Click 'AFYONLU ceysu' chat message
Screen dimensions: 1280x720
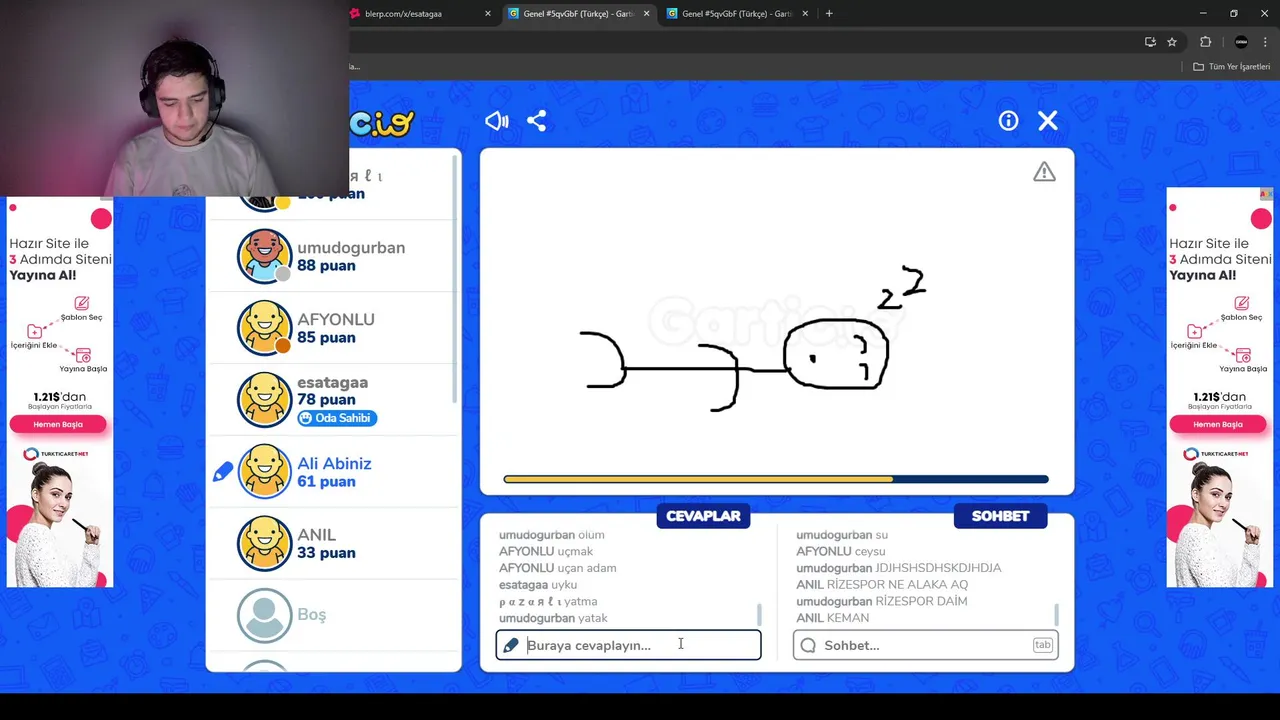(x=841, y=552)
